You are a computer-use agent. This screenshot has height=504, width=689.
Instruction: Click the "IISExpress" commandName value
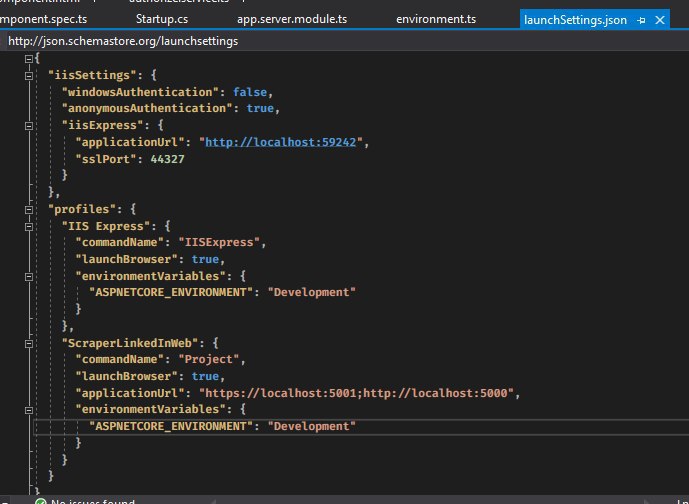[219, 243]
